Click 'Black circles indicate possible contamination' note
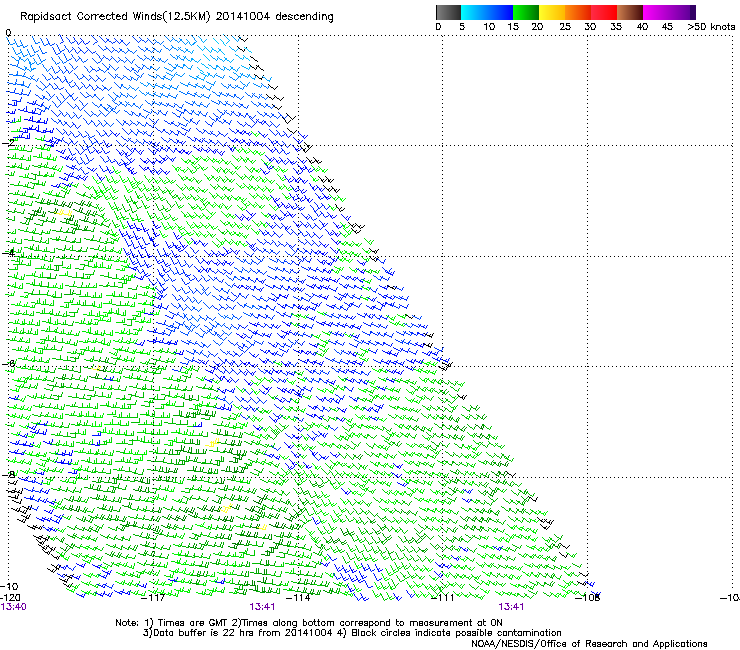Image resolution: width=740 pixels, height=650 pixels. point(456,633)
